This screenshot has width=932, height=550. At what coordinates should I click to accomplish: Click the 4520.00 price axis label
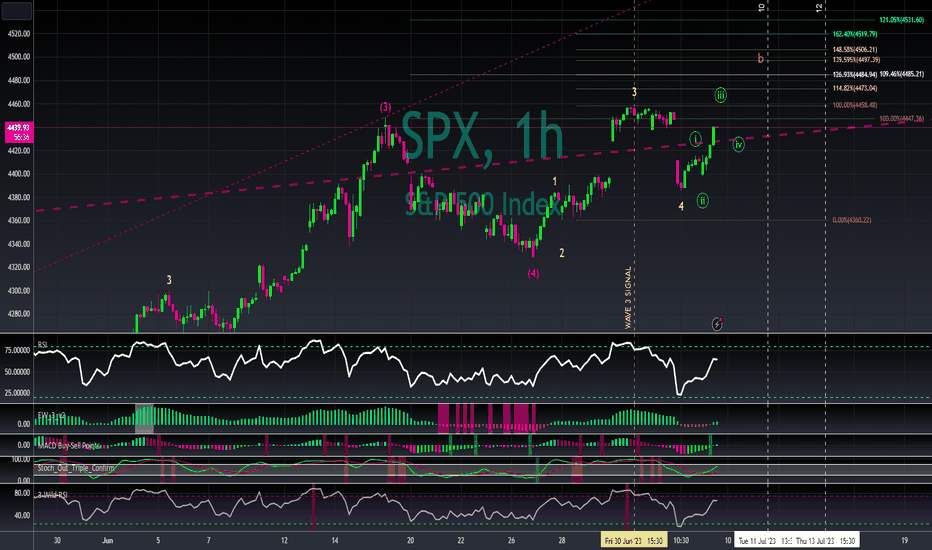point(18,34)
